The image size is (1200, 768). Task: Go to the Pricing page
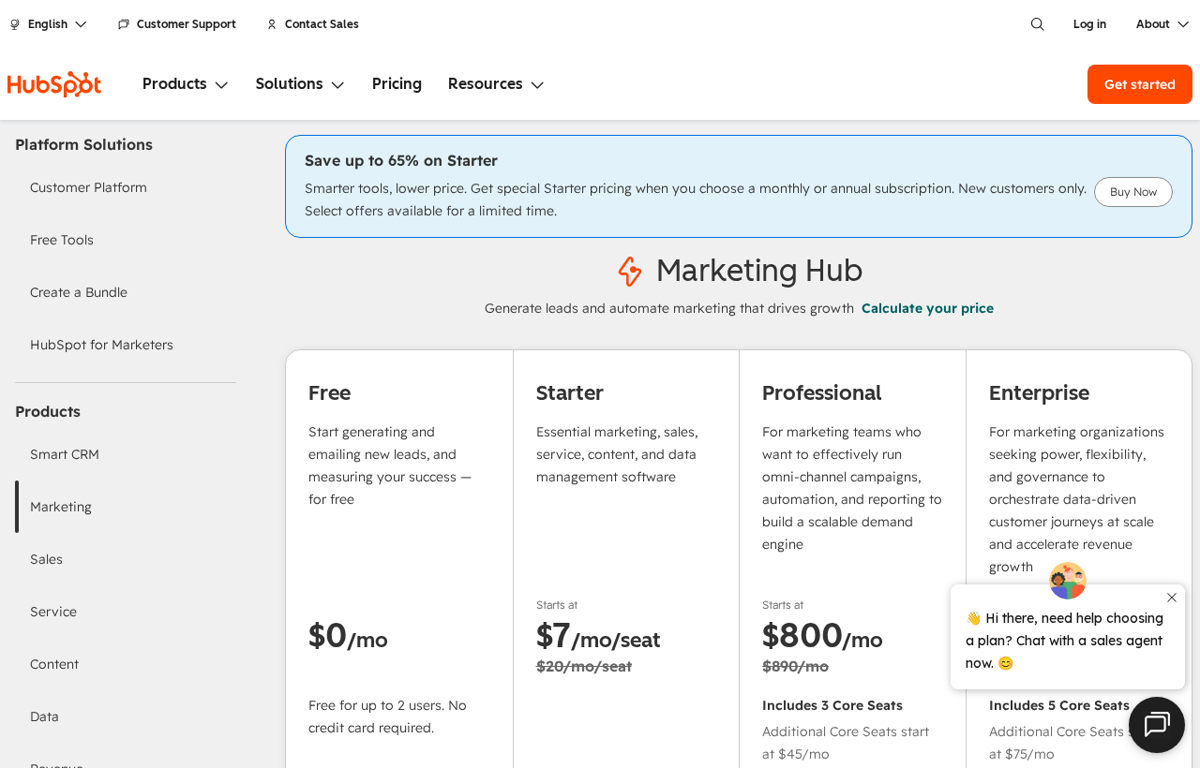(397, 84)
